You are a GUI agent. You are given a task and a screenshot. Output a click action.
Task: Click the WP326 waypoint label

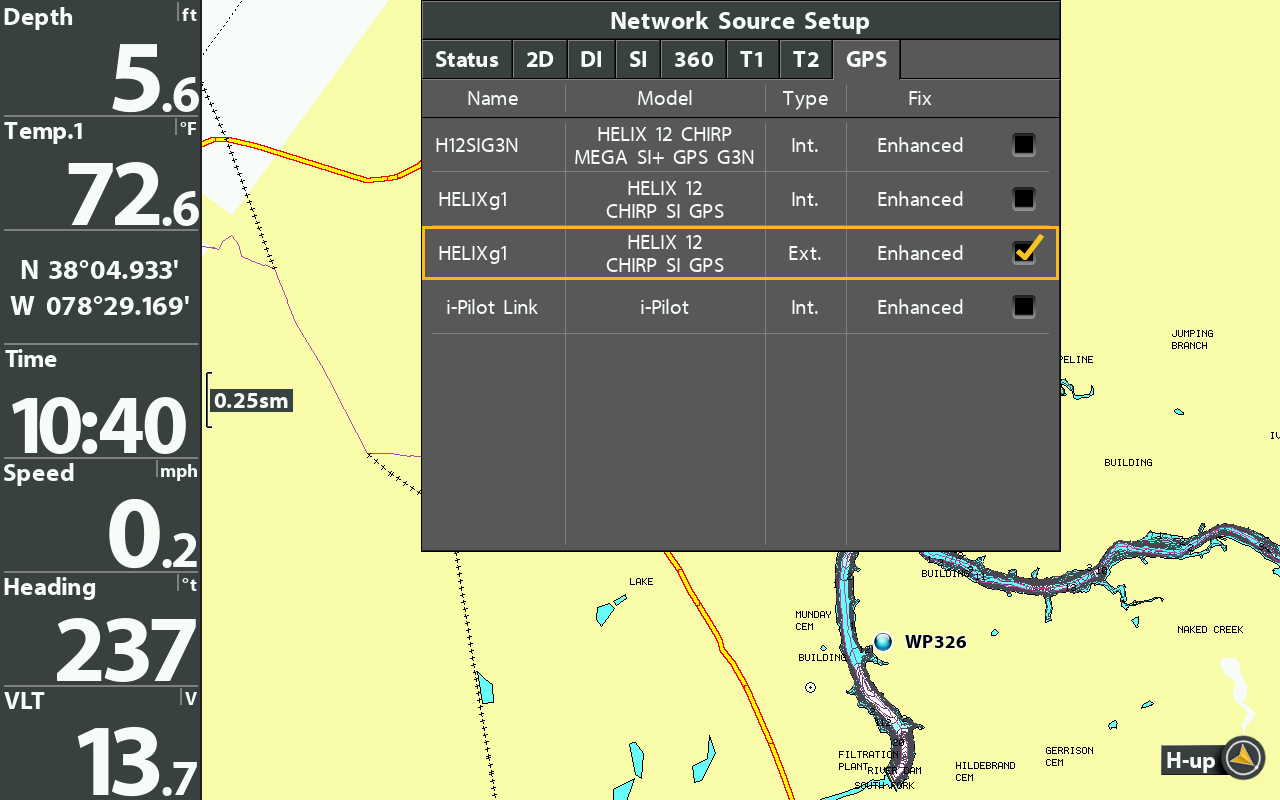[936, 642]
